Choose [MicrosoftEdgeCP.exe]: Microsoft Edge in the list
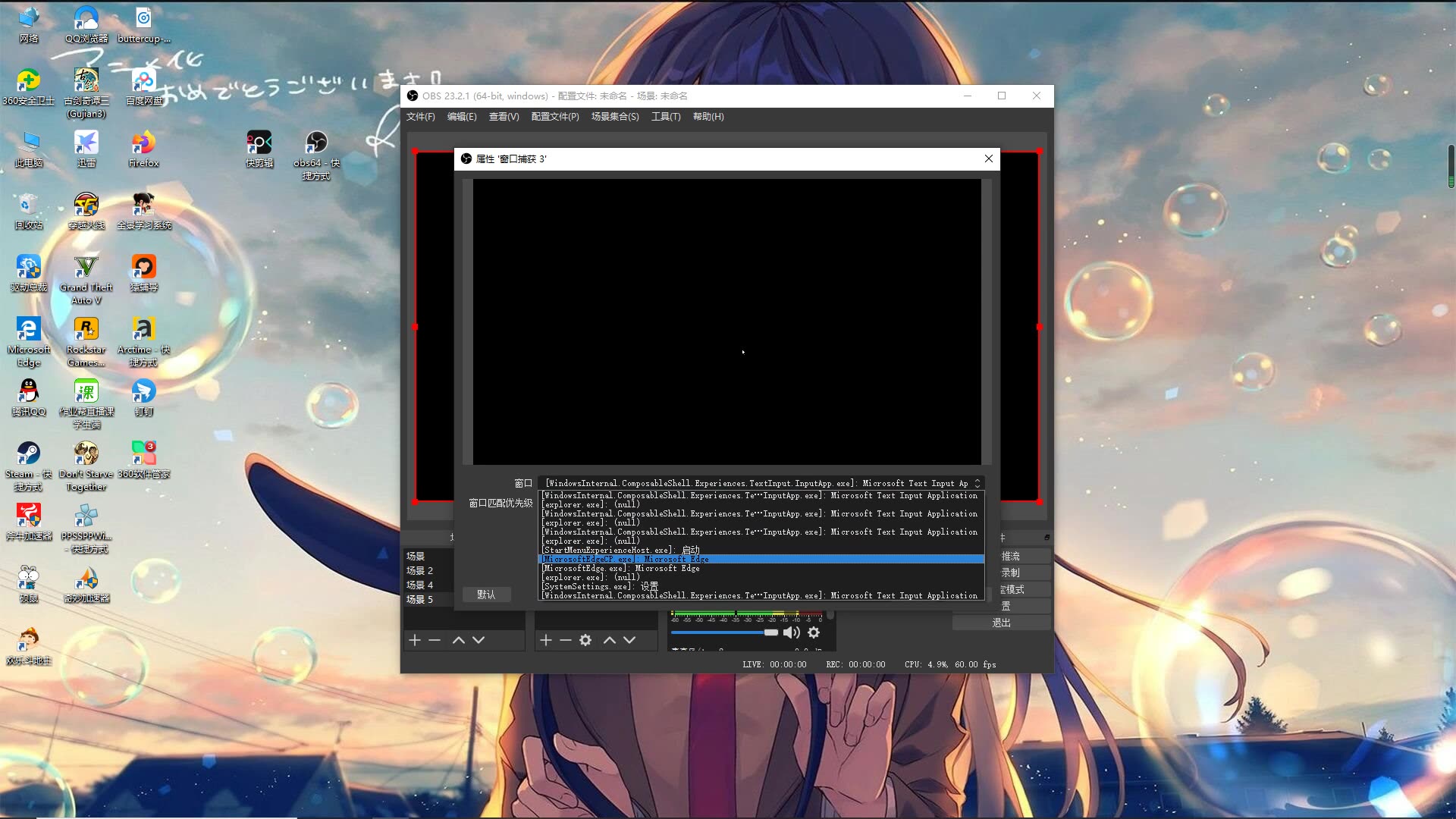This screenshot has height=819, width=1456. [x=761, y=559]
